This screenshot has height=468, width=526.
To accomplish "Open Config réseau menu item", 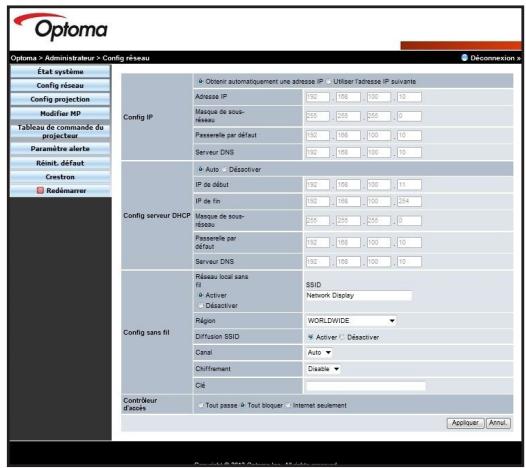I will pyautogui.click(x=60, y=86).
